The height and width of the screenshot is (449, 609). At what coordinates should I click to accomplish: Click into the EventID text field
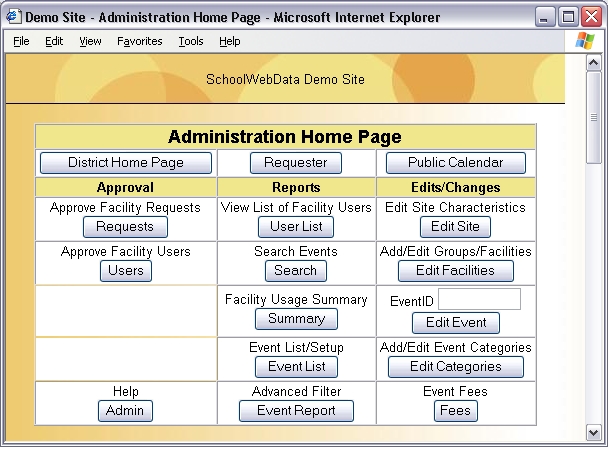479,299
